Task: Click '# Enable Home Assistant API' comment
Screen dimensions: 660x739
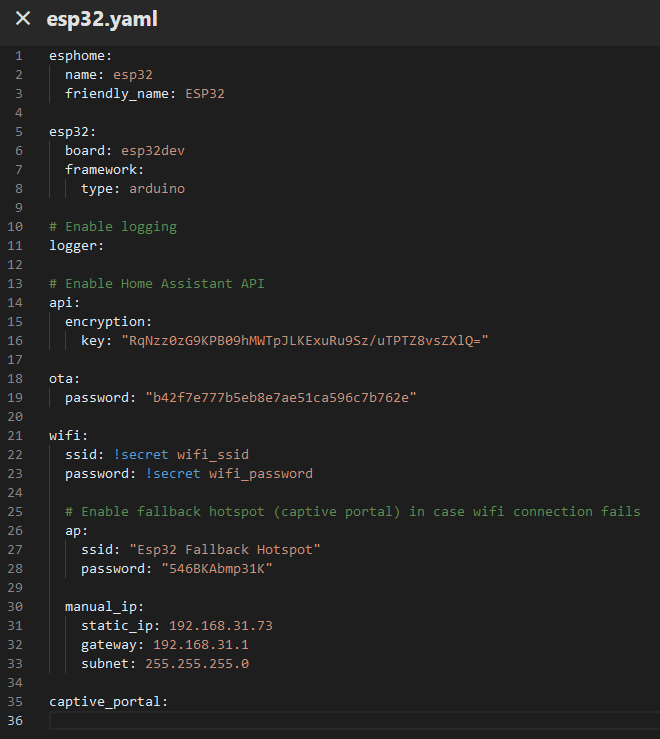Action: pos(157,284)
